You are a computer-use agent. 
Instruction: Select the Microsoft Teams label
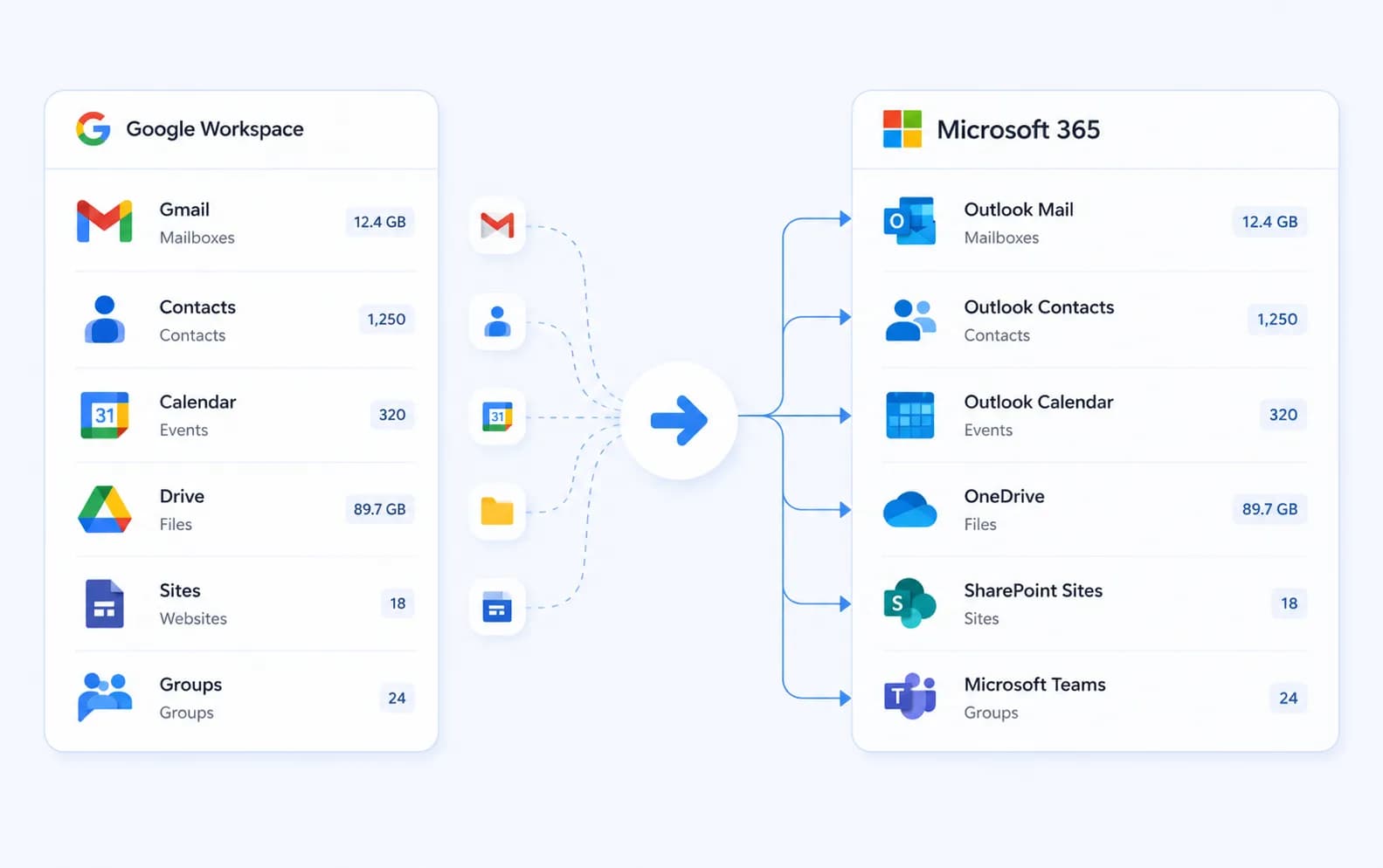point(1034,685)
